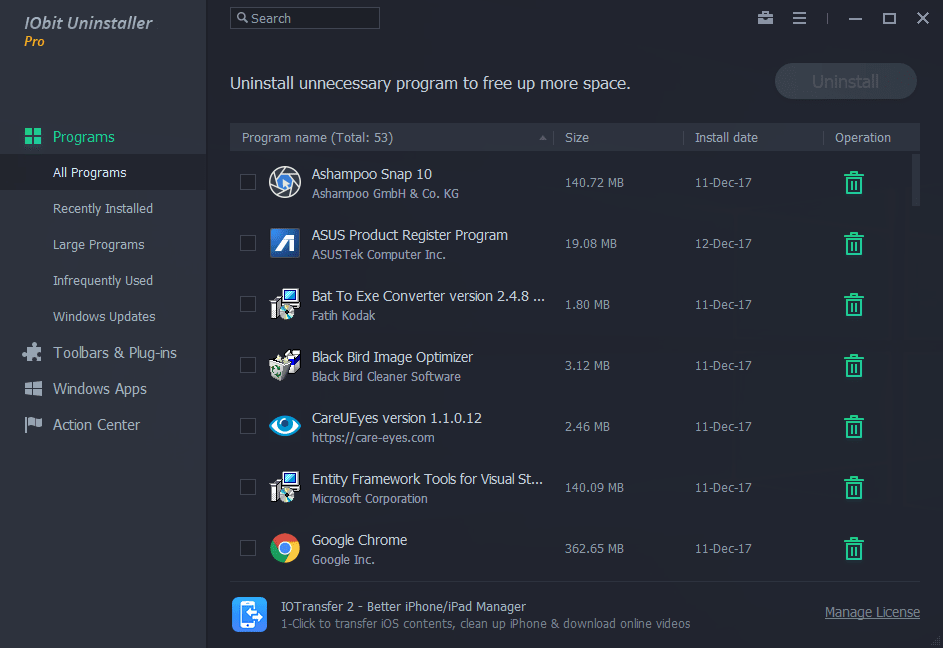Image resolution: width=943 pixels, height=648 pixels.
Task: Tick the Google Chrome checkbox
Action: coord(248,548)
